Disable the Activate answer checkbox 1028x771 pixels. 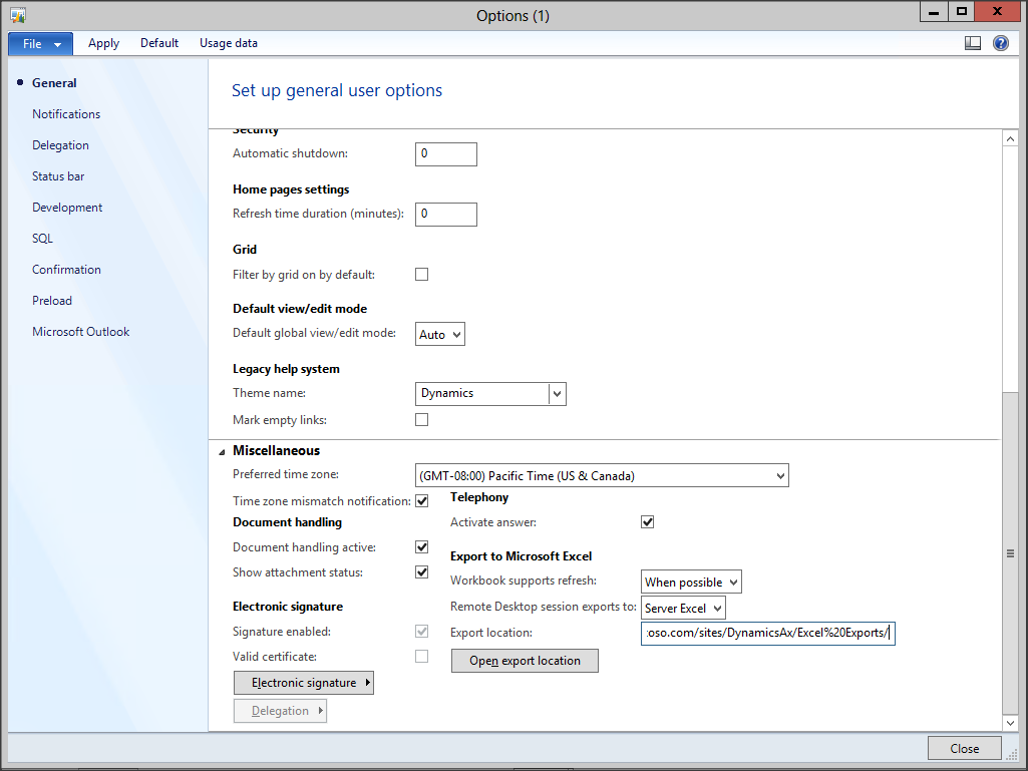click(x=648, y=522)
